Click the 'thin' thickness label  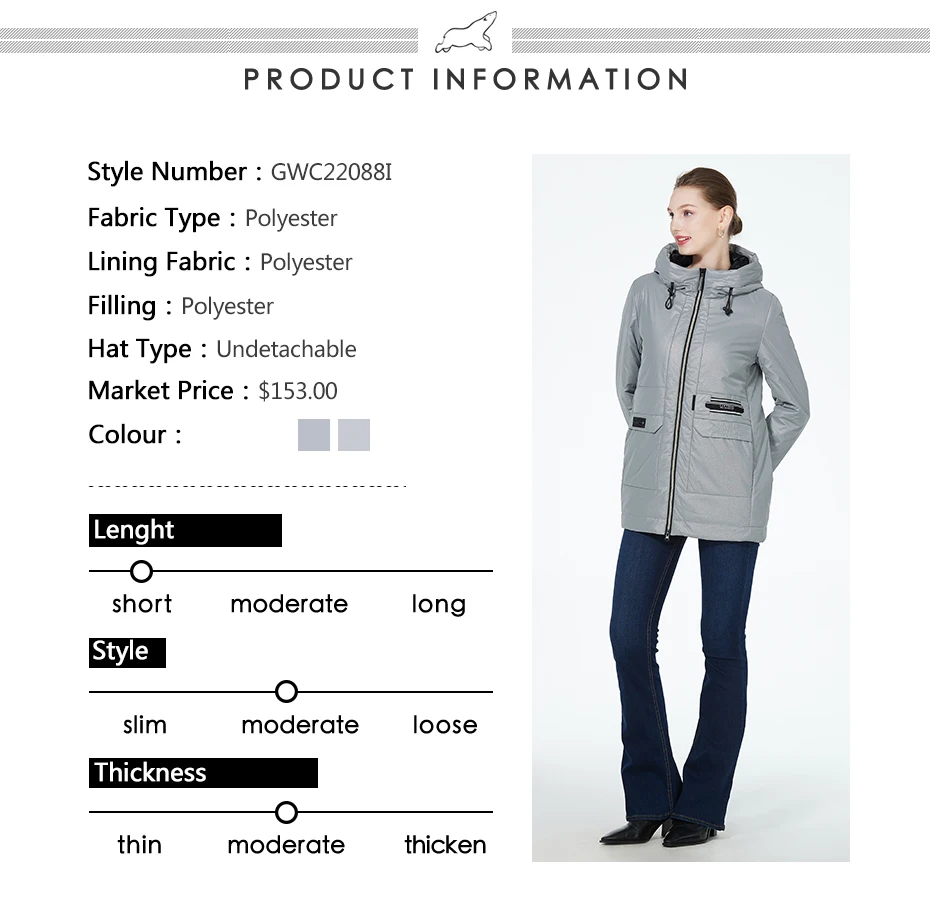point(139,845)
